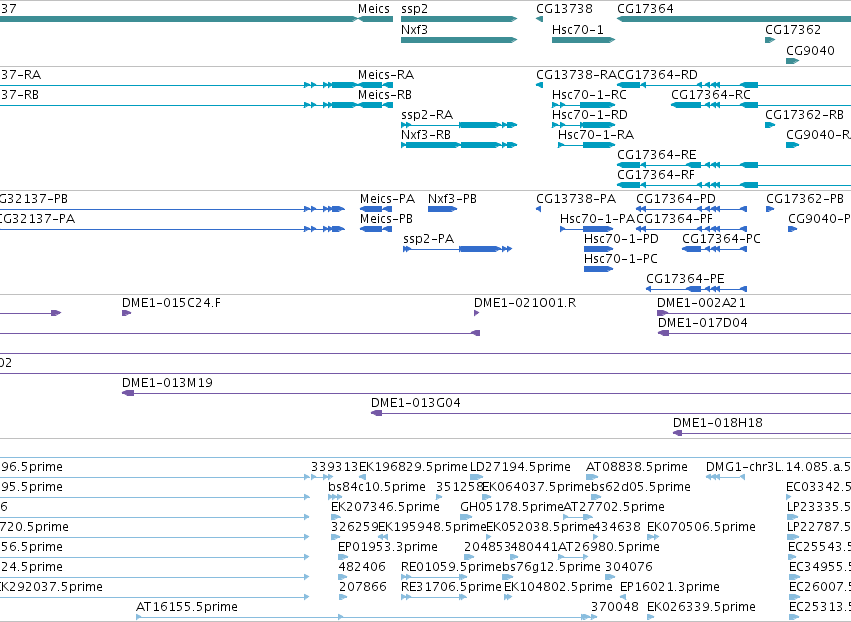The height and width of the screenshot is (622, 851).
Task: Select protein Nxf3-PB
Action: tap(452, 199)
